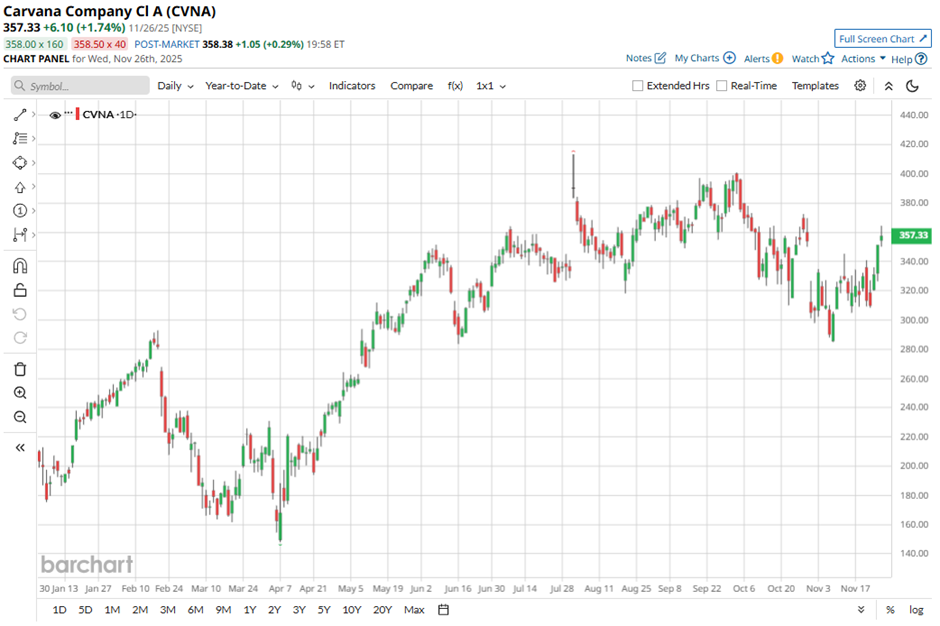
Task: Open the date range calendar picker
Action: pyautogui.click(x=444, y=610)
